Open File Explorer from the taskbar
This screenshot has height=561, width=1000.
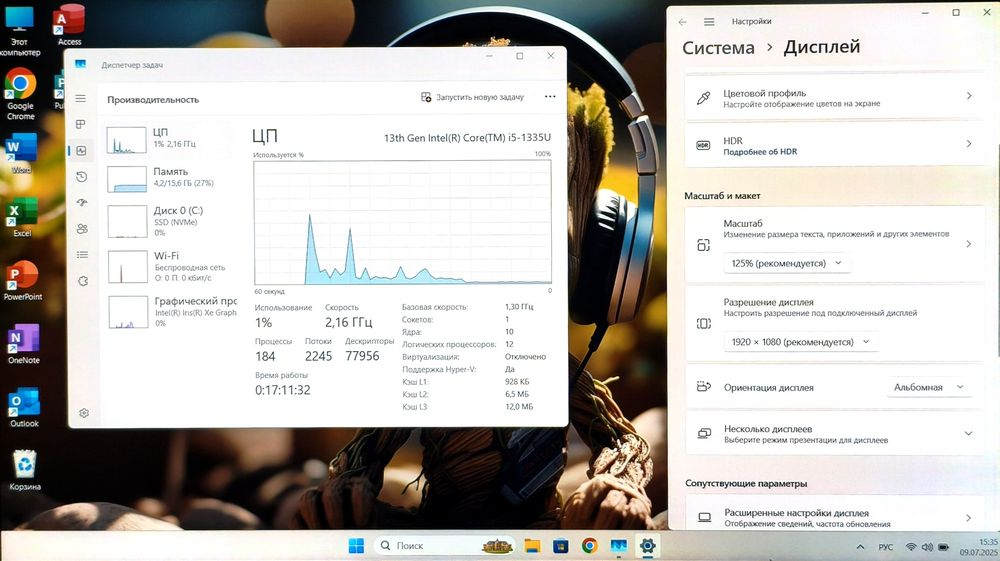(x=532, y=546)
